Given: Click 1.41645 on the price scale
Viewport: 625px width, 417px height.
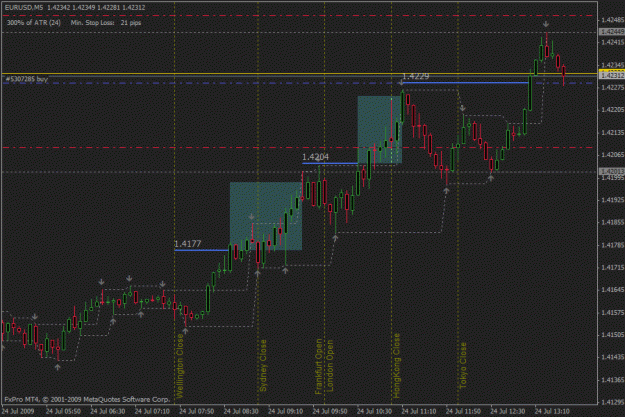Looking at the screenshot, I should coord(613,290).
